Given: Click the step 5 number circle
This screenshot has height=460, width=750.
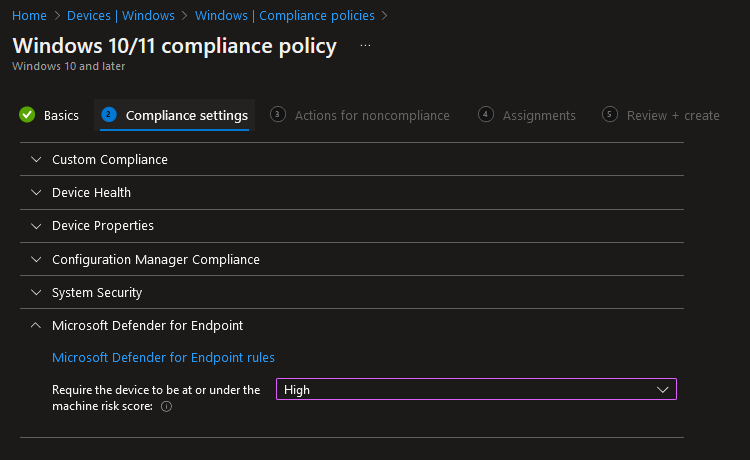Looking at the screenshot, I should tap(609, 114).
